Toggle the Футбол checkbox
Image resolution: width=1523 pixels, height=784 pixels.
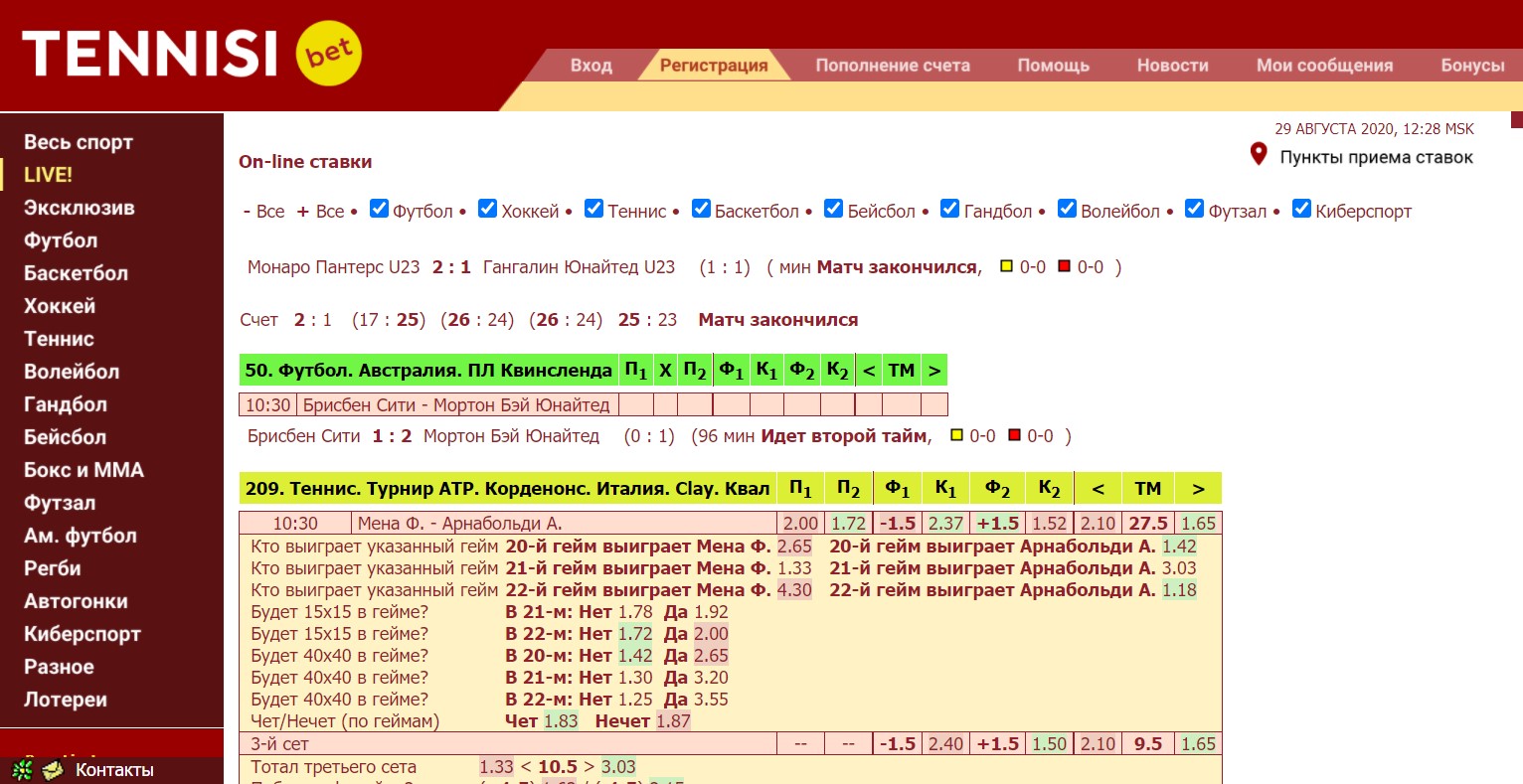coord(379,209)
